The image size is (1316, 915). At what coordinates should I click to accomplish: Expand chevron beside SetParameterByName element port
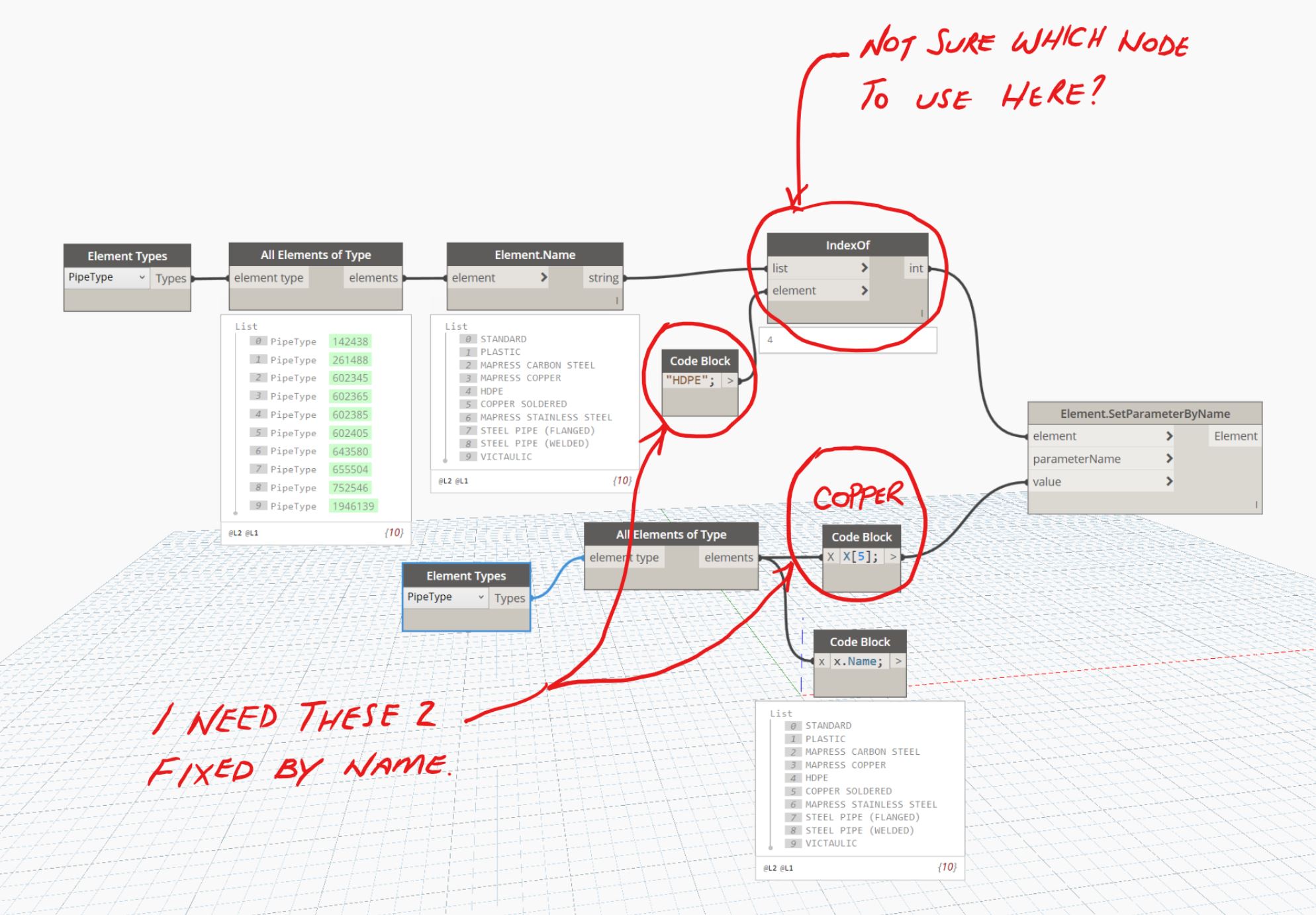point(1169,436)
